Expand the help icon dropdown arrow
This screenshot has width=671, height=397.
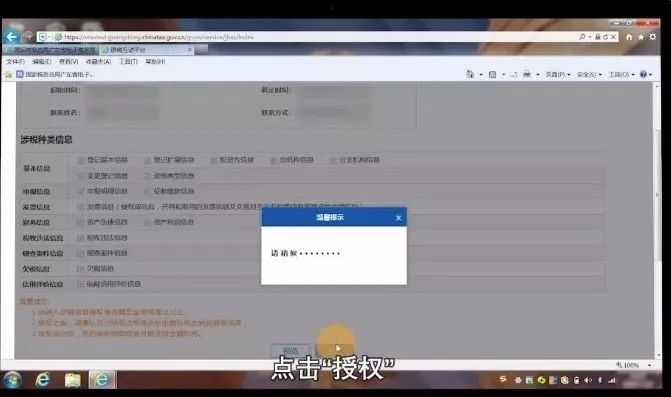(650, 74)
